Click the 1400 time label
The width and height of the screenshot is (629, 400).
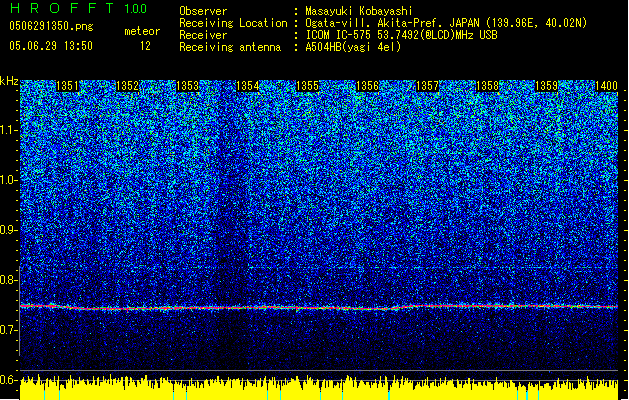click(606, 86)
